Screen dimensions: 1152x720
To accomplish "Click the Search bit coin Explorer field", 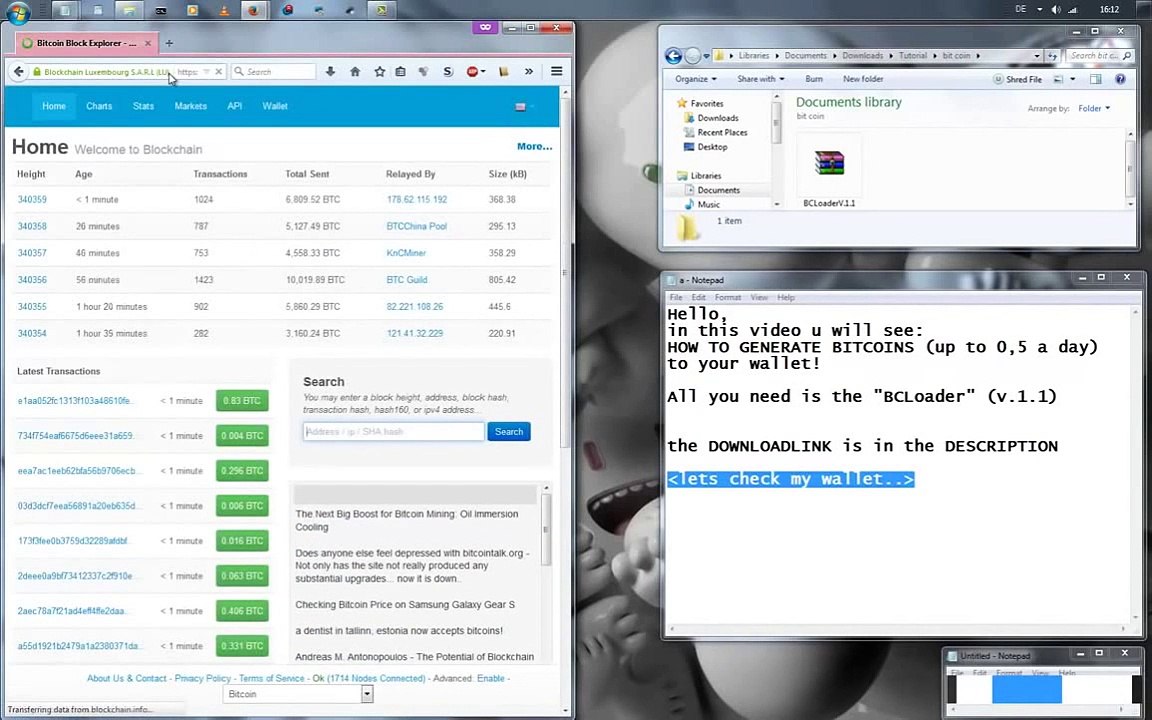I will [1101, 55].
